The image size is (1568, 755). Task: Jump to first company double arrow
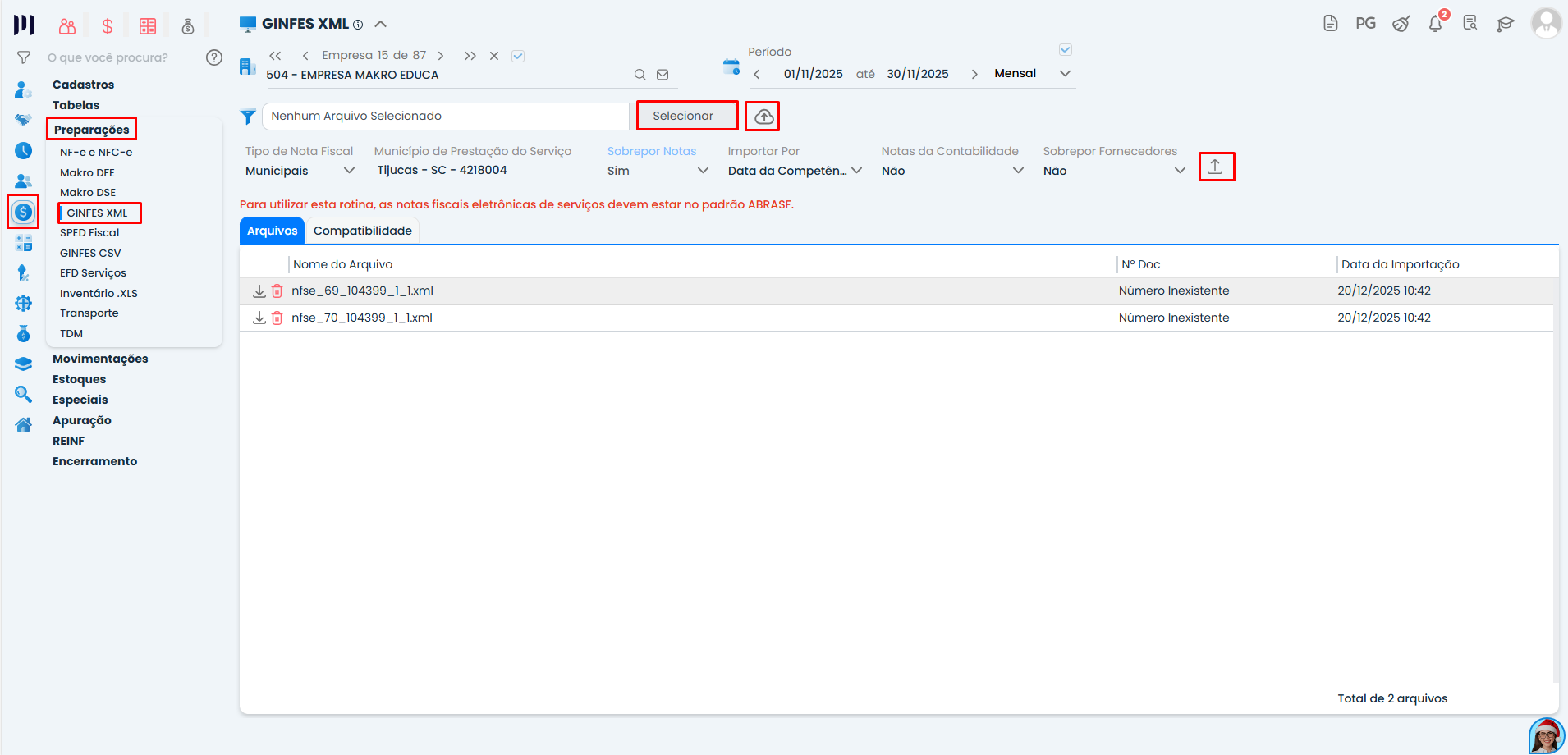pyautogui.click(x=275, y=56)
